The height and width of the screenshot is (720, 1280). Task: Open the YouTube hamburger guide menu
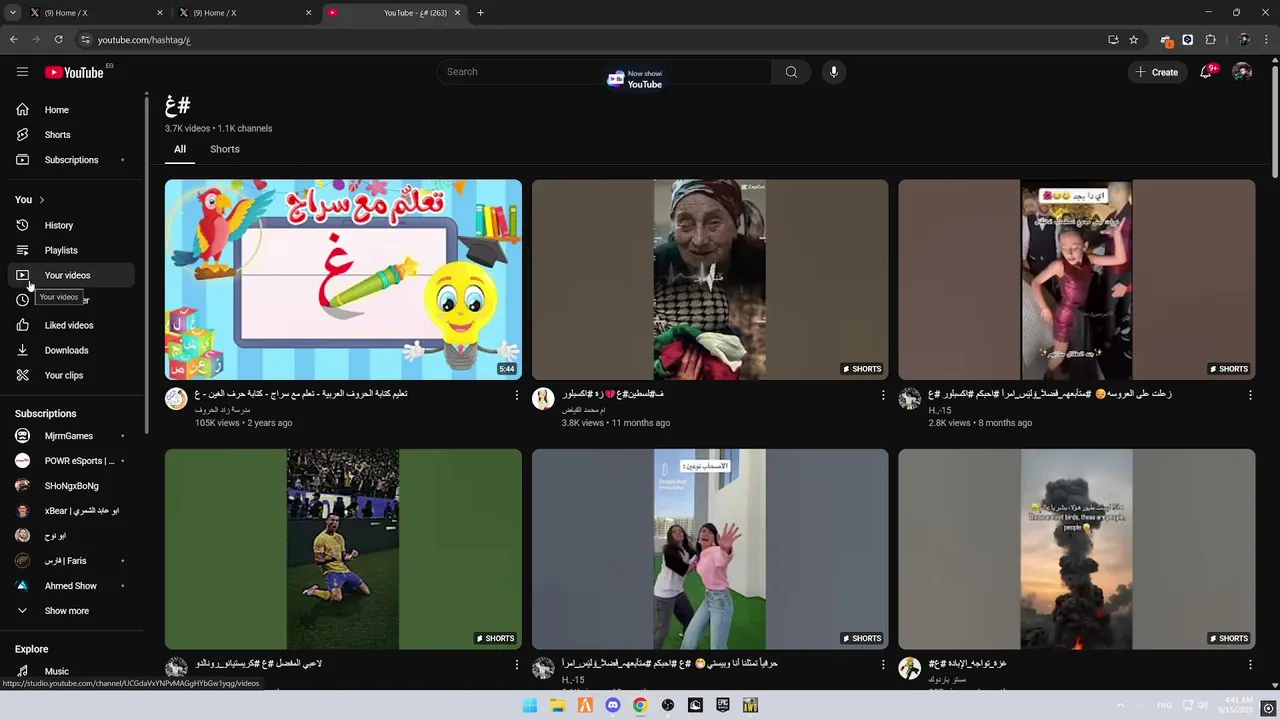pyautogui.click(x=22, y=72)
